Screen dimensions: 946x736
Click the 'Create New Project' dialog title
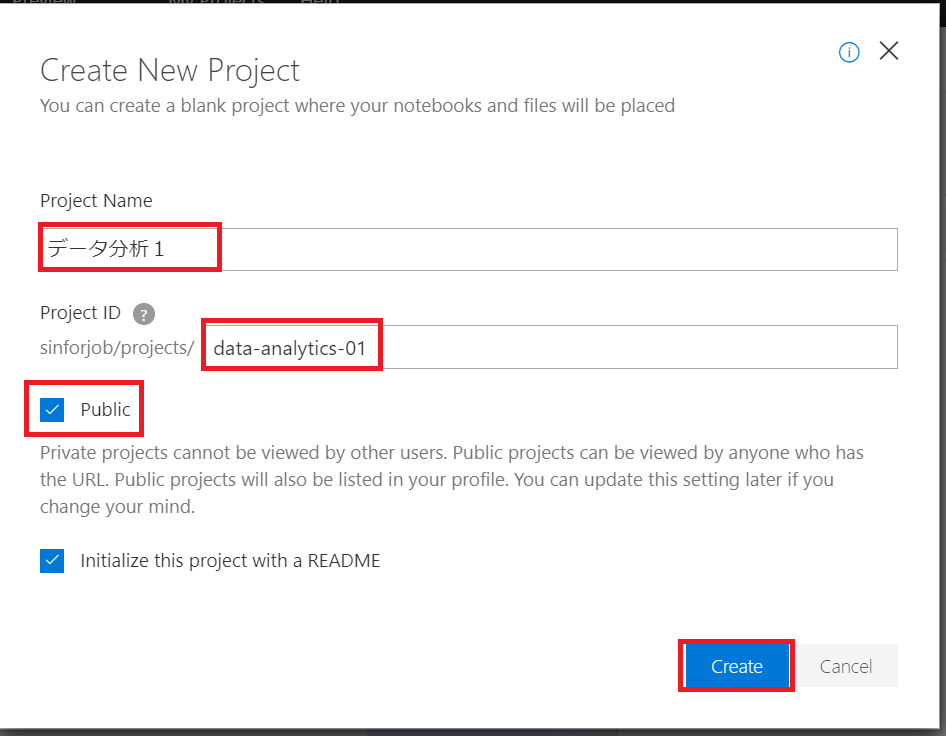click(169, 71)
